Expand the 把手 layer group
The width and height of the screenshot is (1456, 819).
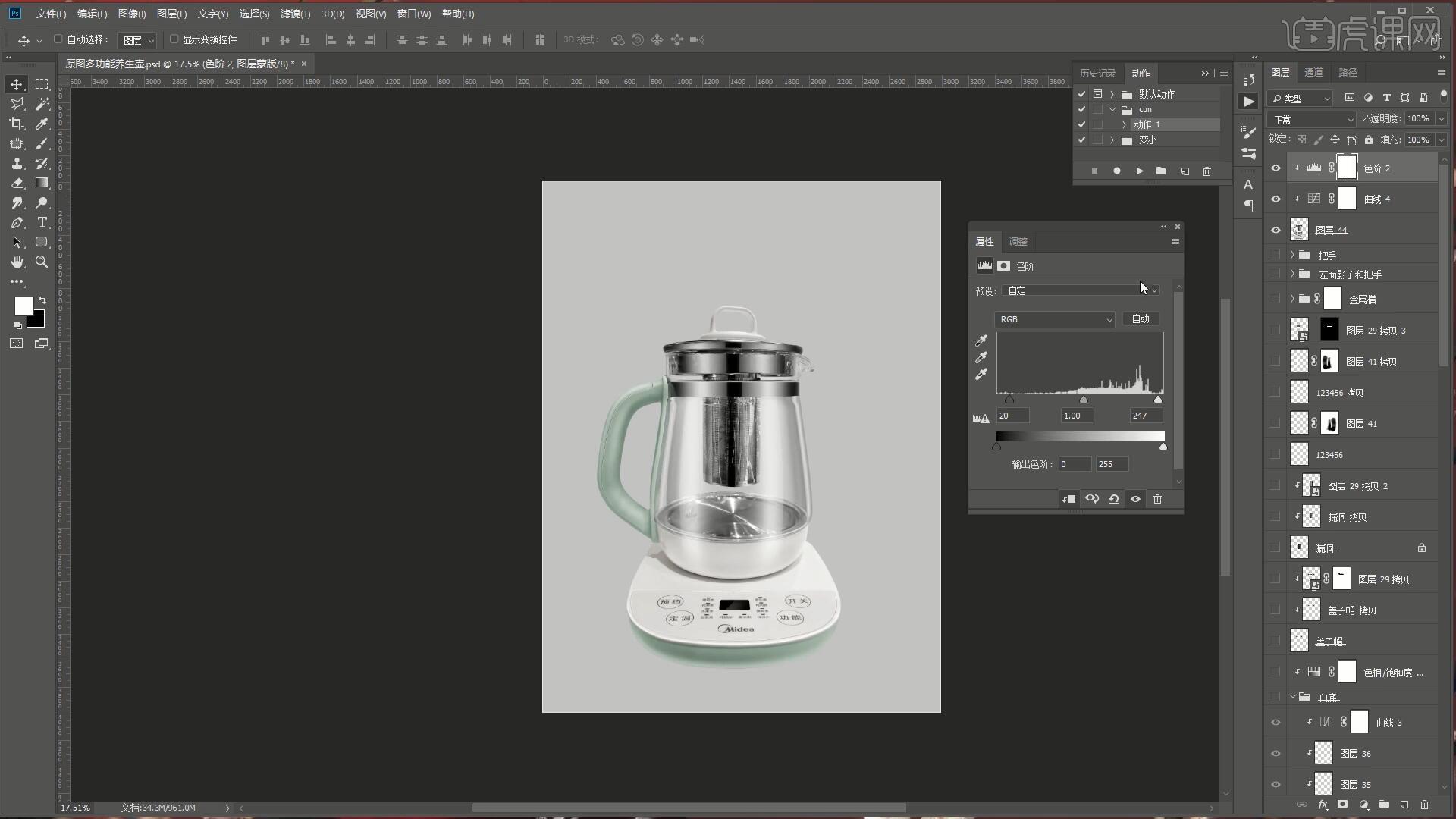(x=1292, y=256)
